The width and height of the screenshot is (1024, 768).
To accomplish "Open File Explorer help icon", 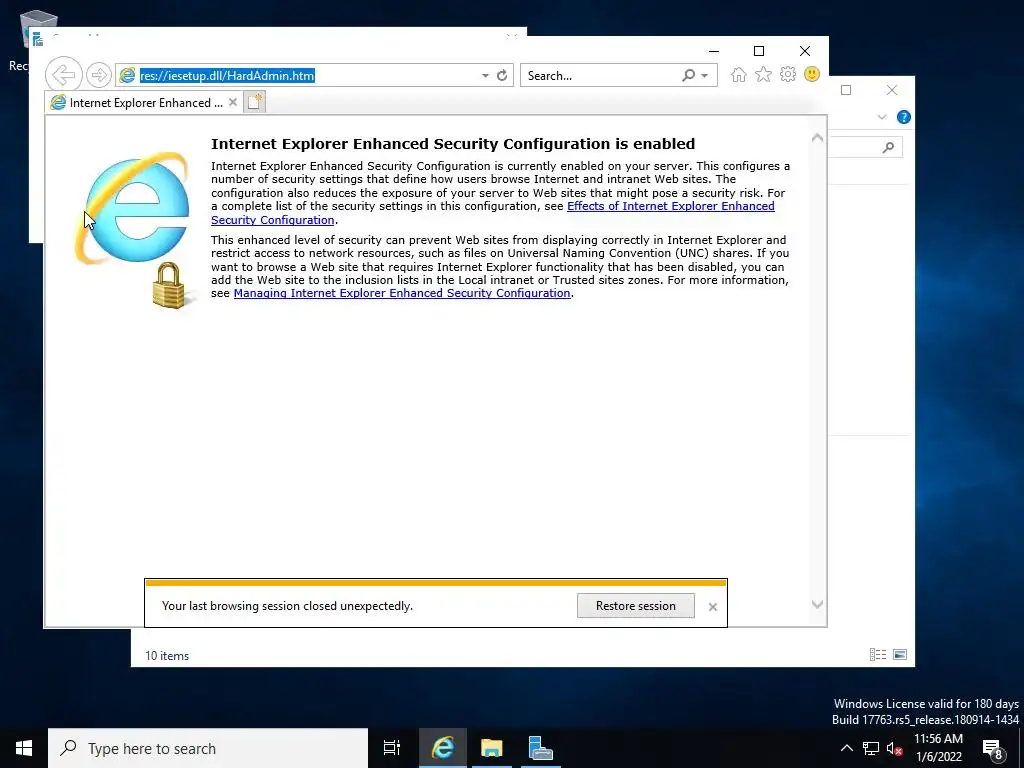I will (x=904, y=117).
